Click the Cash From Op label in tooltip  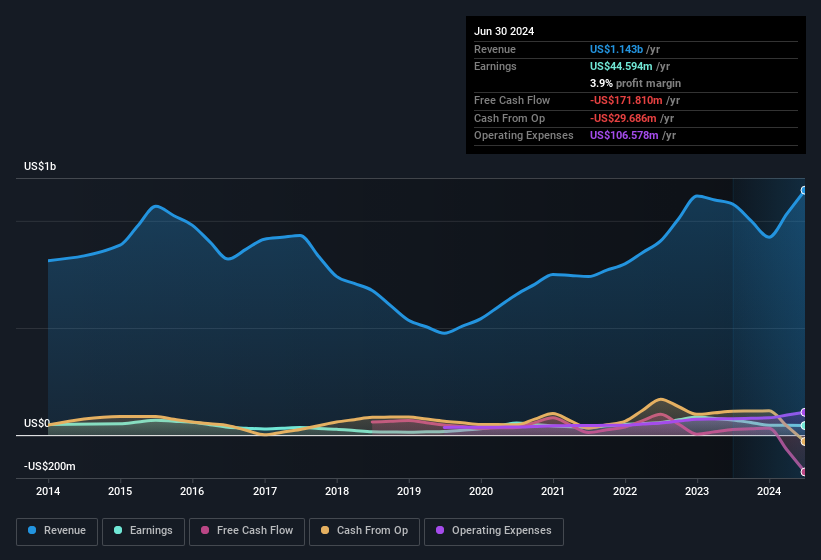509,118
